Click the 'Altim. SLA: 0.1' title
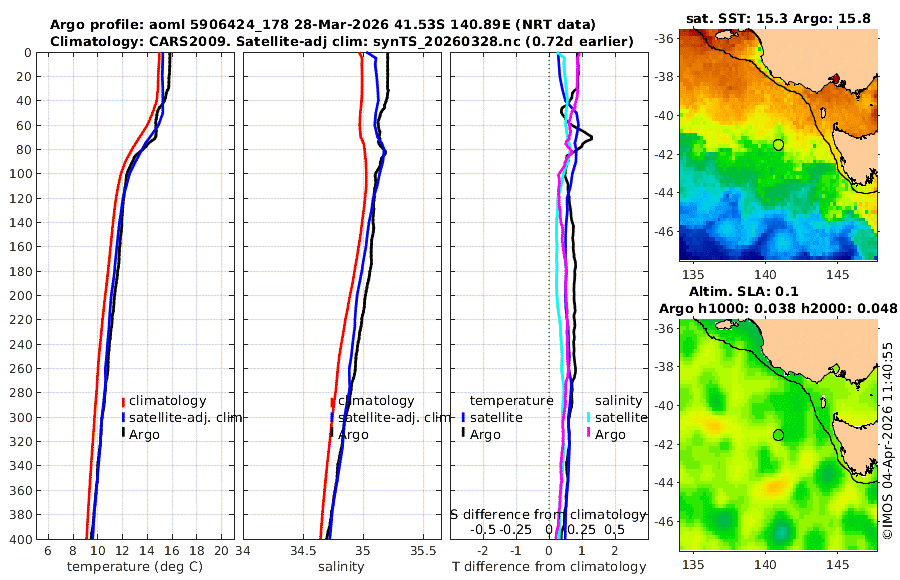This screenshot has height=580, width=900. click(743, 291)
